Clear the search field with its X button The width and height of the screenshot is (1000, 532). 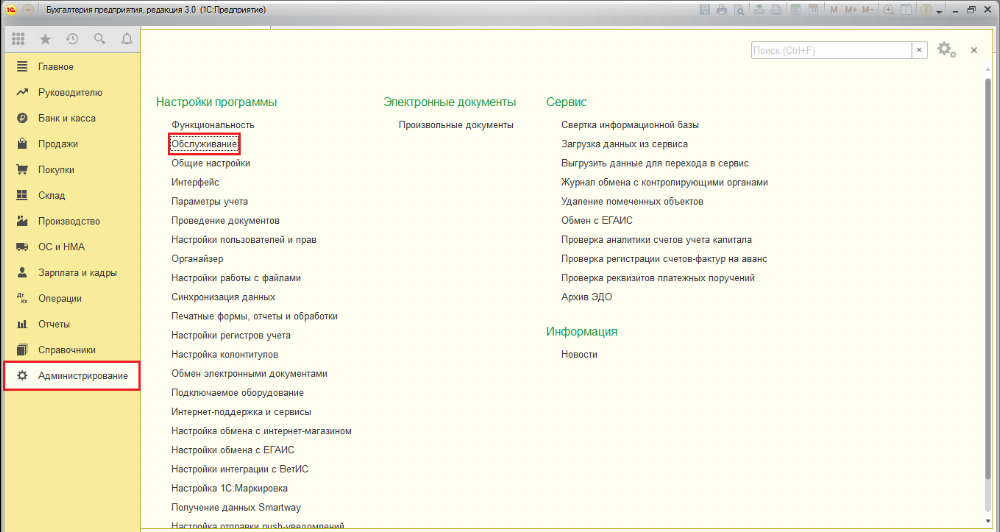919,50
